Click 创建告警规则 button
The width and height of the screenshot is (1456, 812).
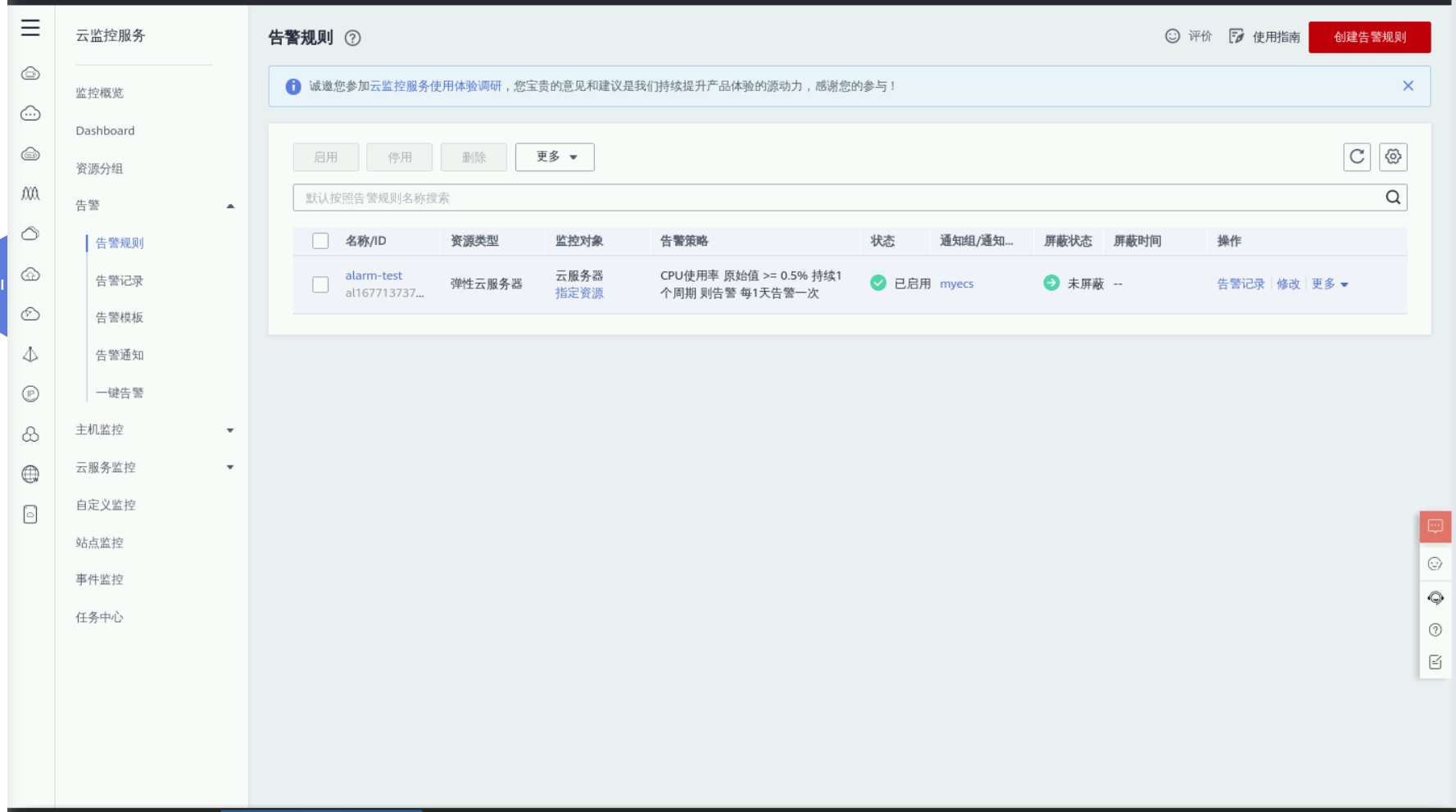pyautogui.click(x=1370, y=37)
